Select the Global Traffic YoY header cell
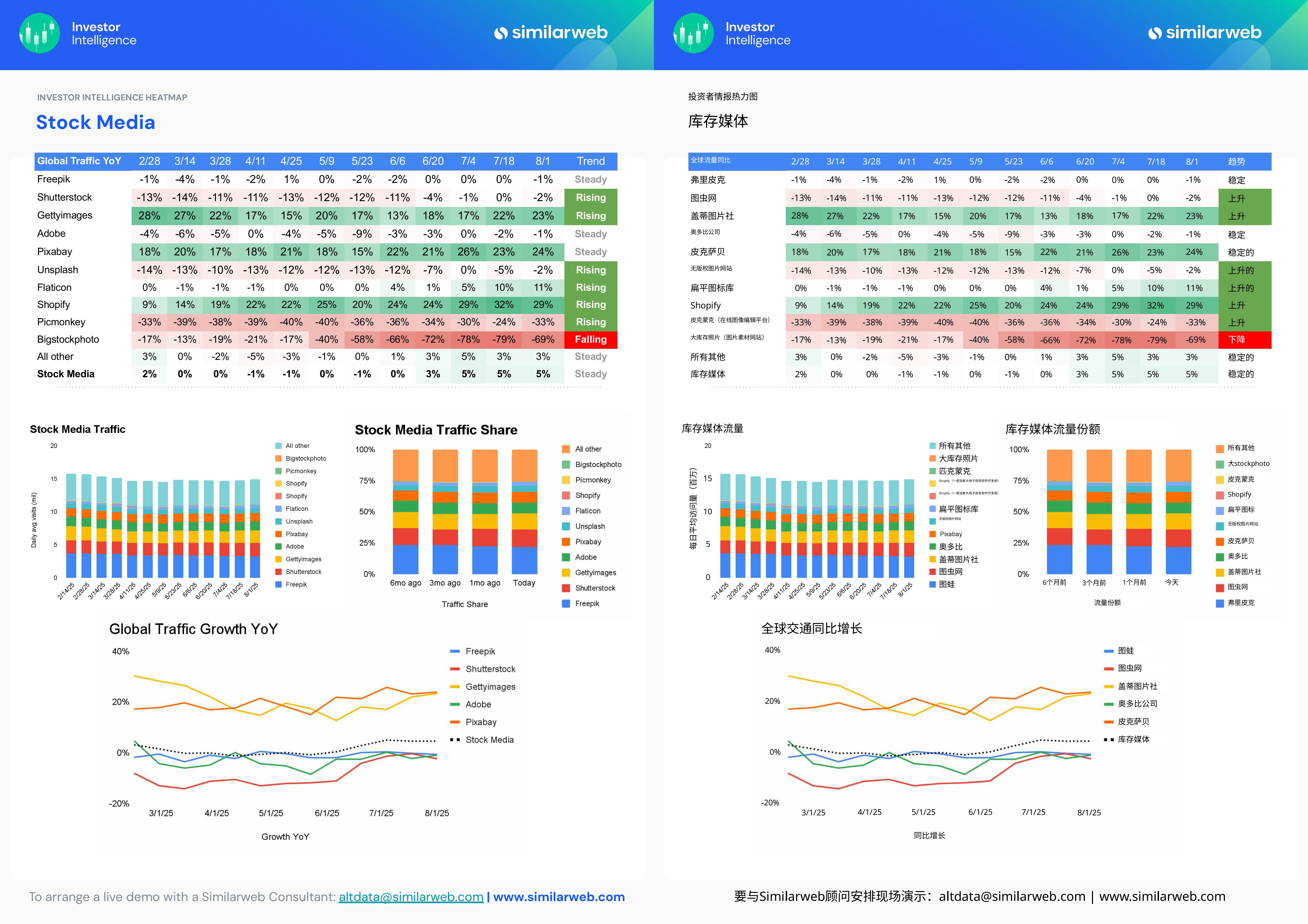Image resolution: width=1308 pixels, height=924 pixels. pos(80,161)
